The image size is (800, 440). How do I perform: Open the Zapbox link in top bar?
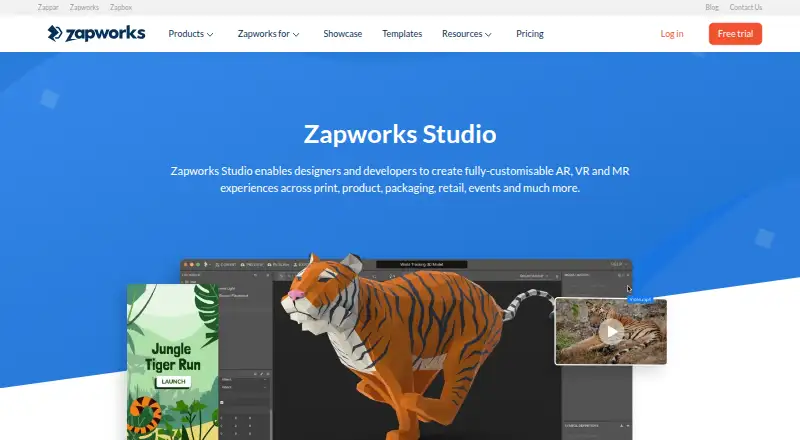point(121,7)
